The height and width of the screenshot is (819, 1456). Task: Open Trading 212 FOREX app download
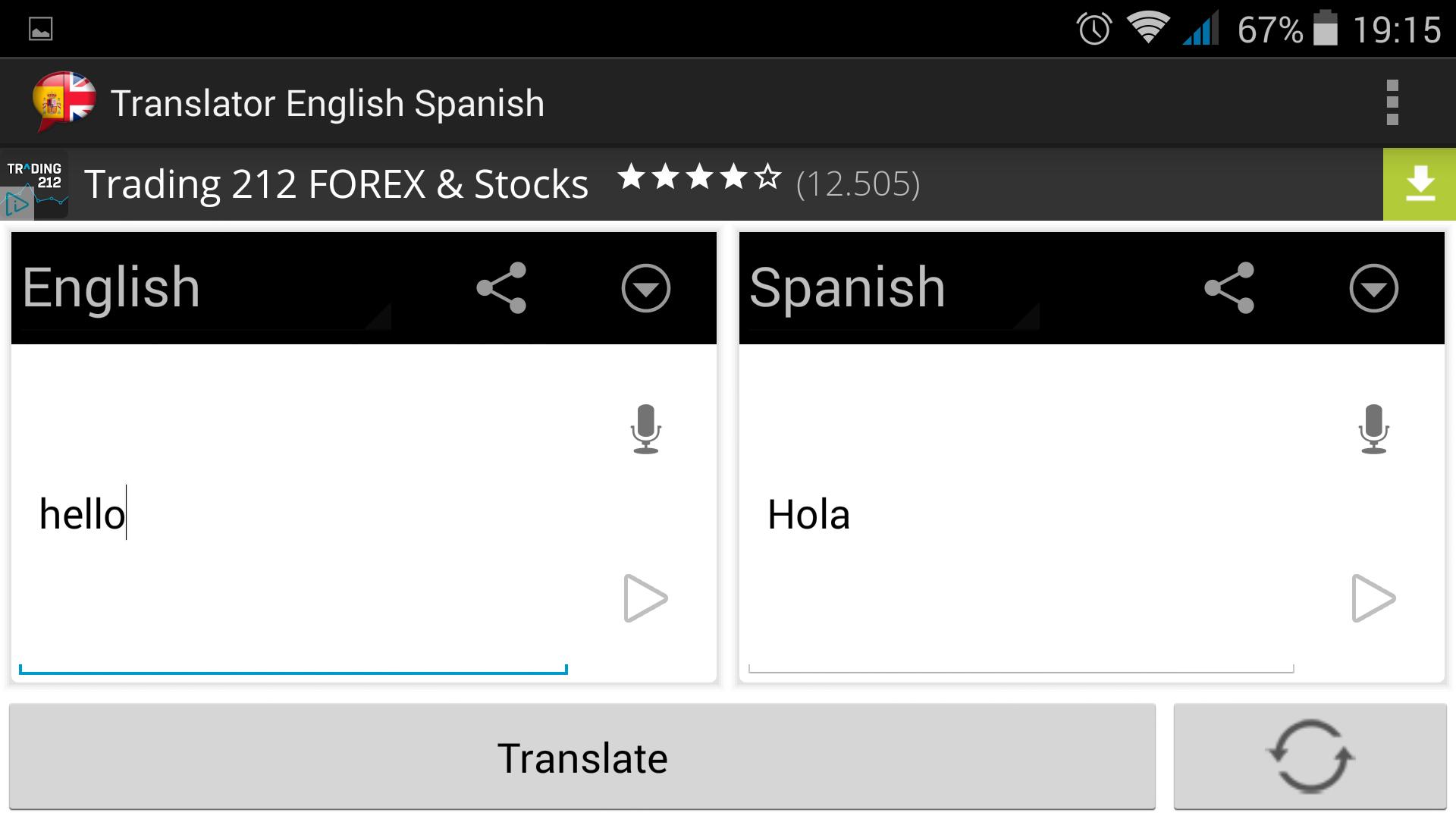click(x=1420, y=183)
